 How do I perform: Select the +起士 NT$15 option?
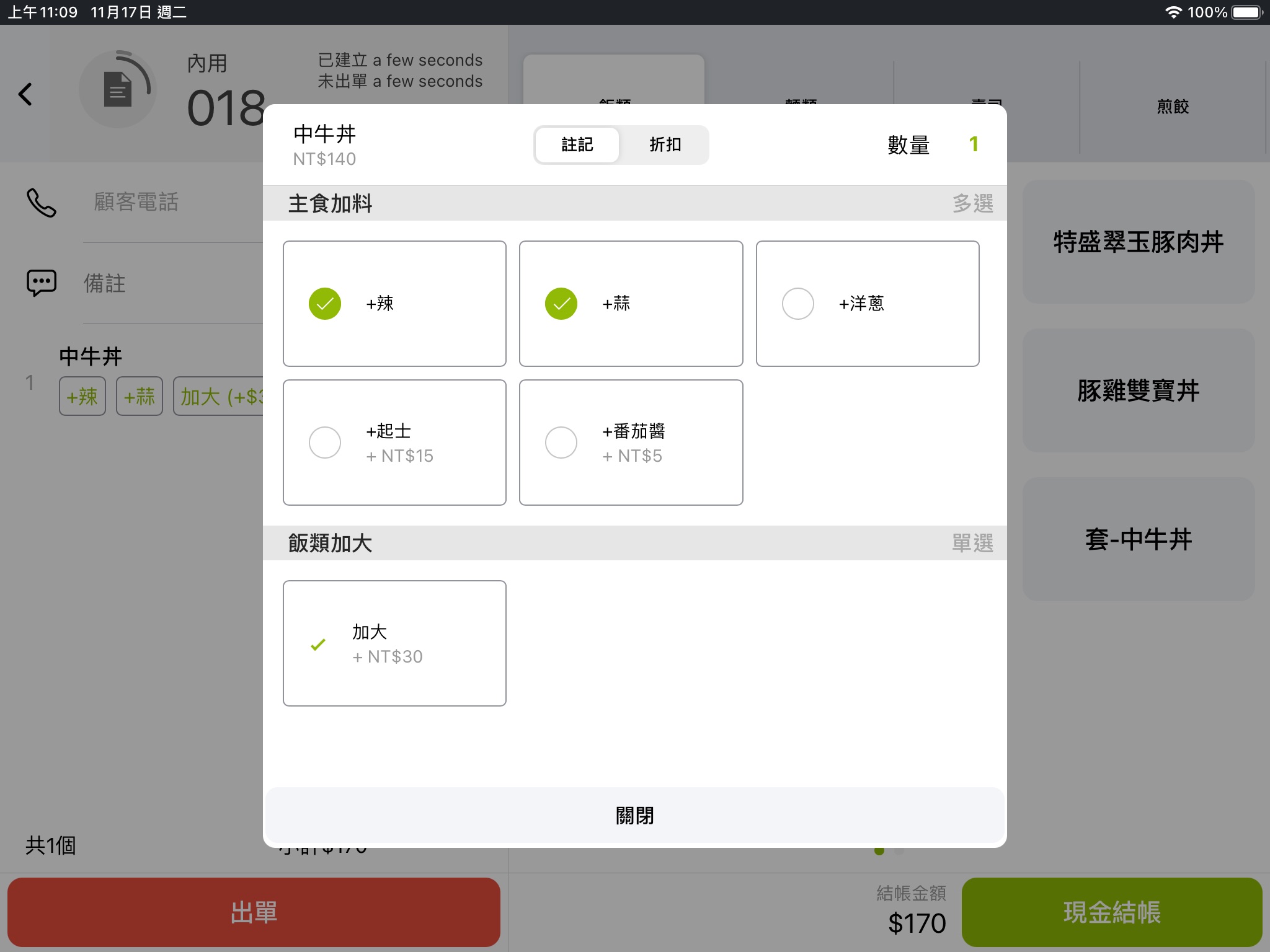pyautogui.click(x=394, y=443)
